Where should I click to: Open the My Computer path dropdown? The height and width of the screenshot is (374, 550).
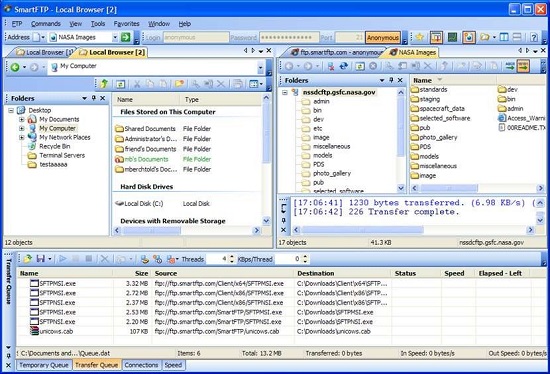coord(260,67)
